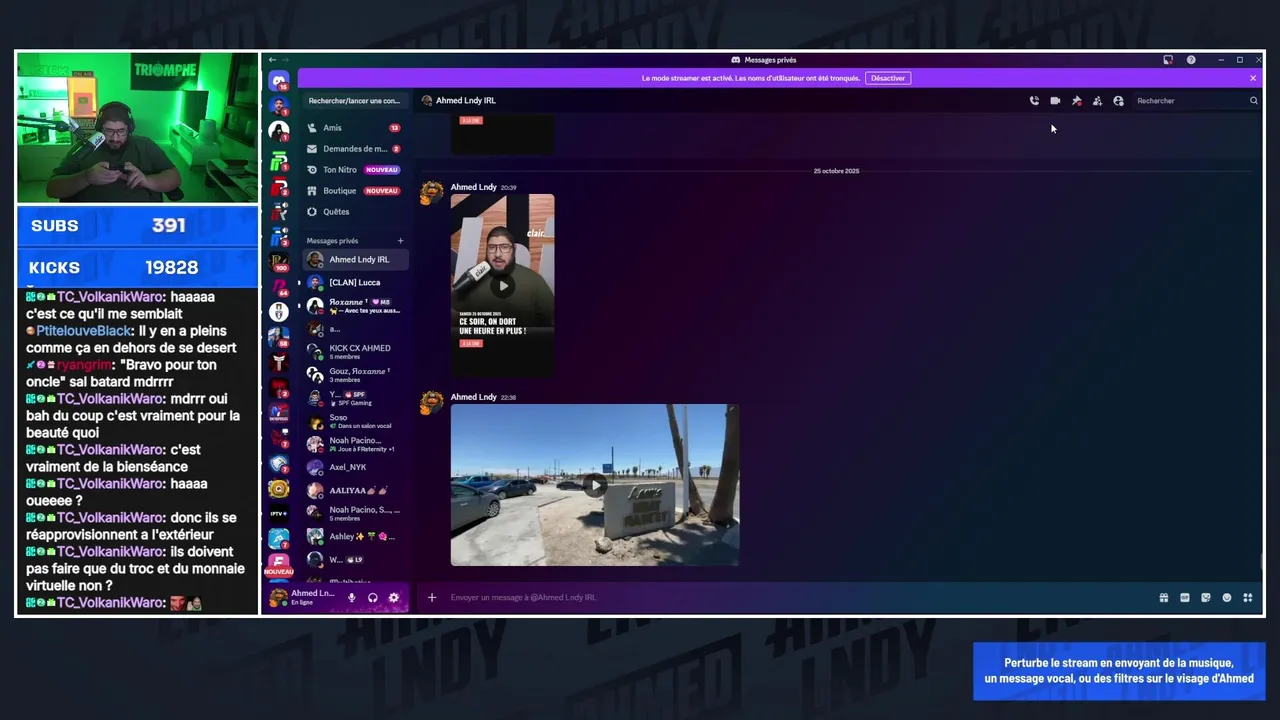Dismiss the streamer mode banner
Image resolution: width=1280 pixels, height=720 pixels.
pos(1253,78)
